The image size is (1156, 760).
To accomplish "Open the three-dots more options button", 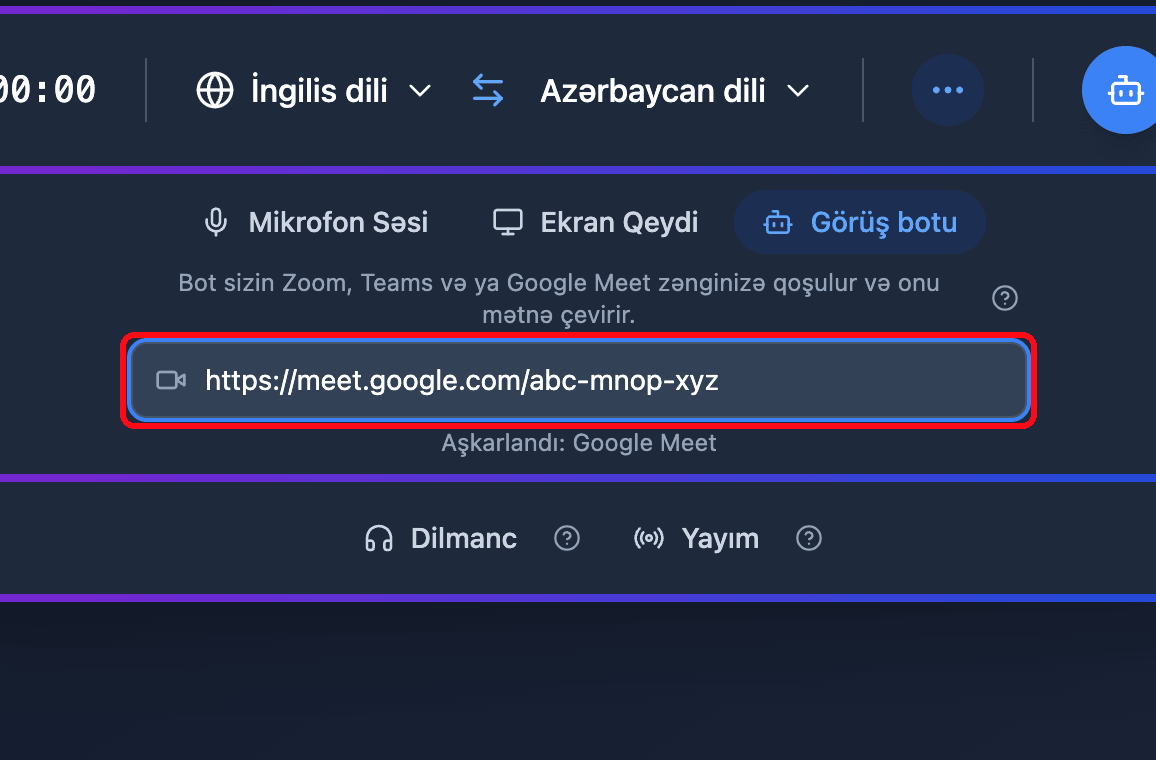I will (x=947, y=90).
